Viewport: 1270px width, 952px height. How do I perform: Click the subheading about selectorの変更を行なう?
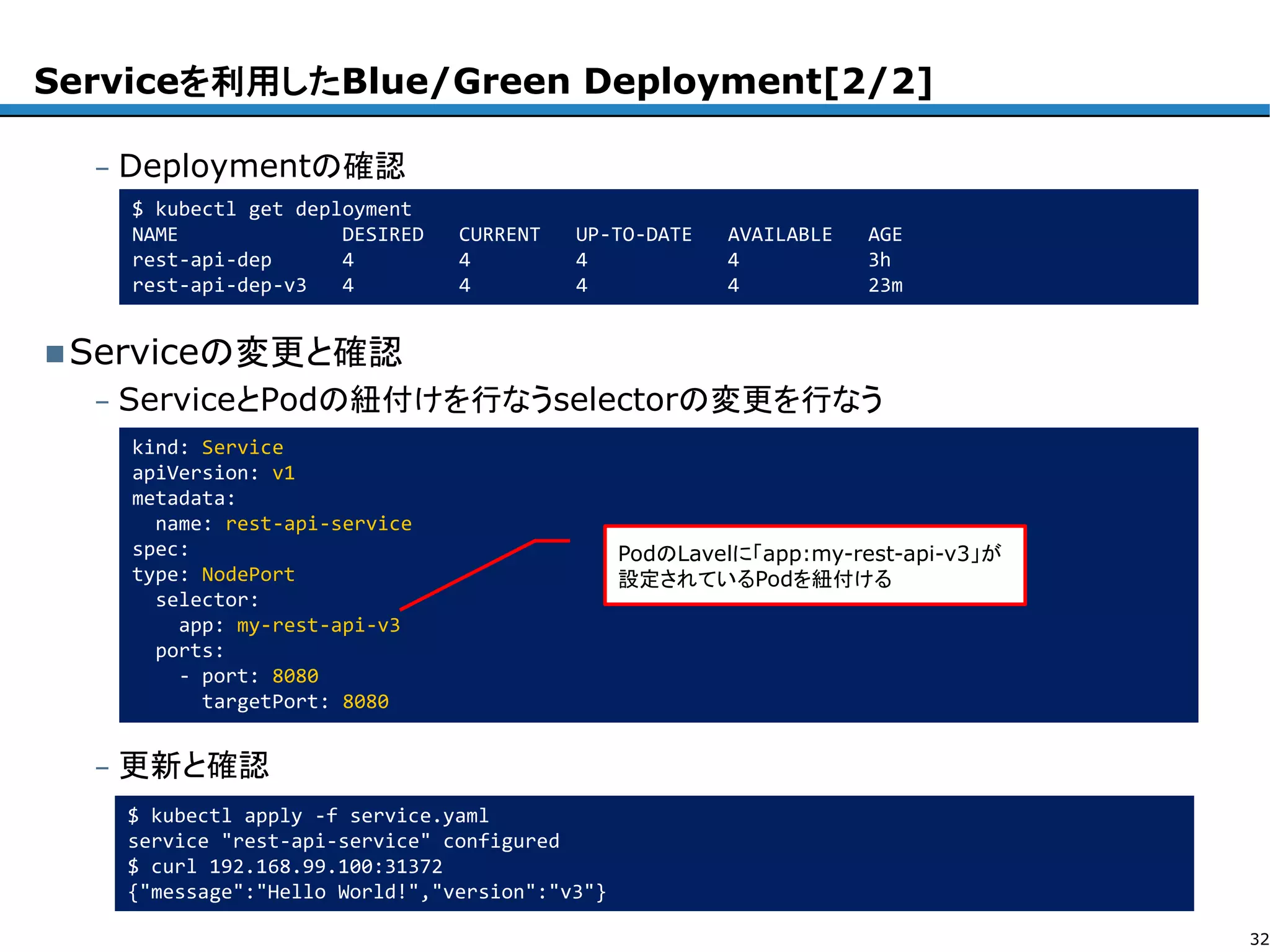click(x=501, y=399)
